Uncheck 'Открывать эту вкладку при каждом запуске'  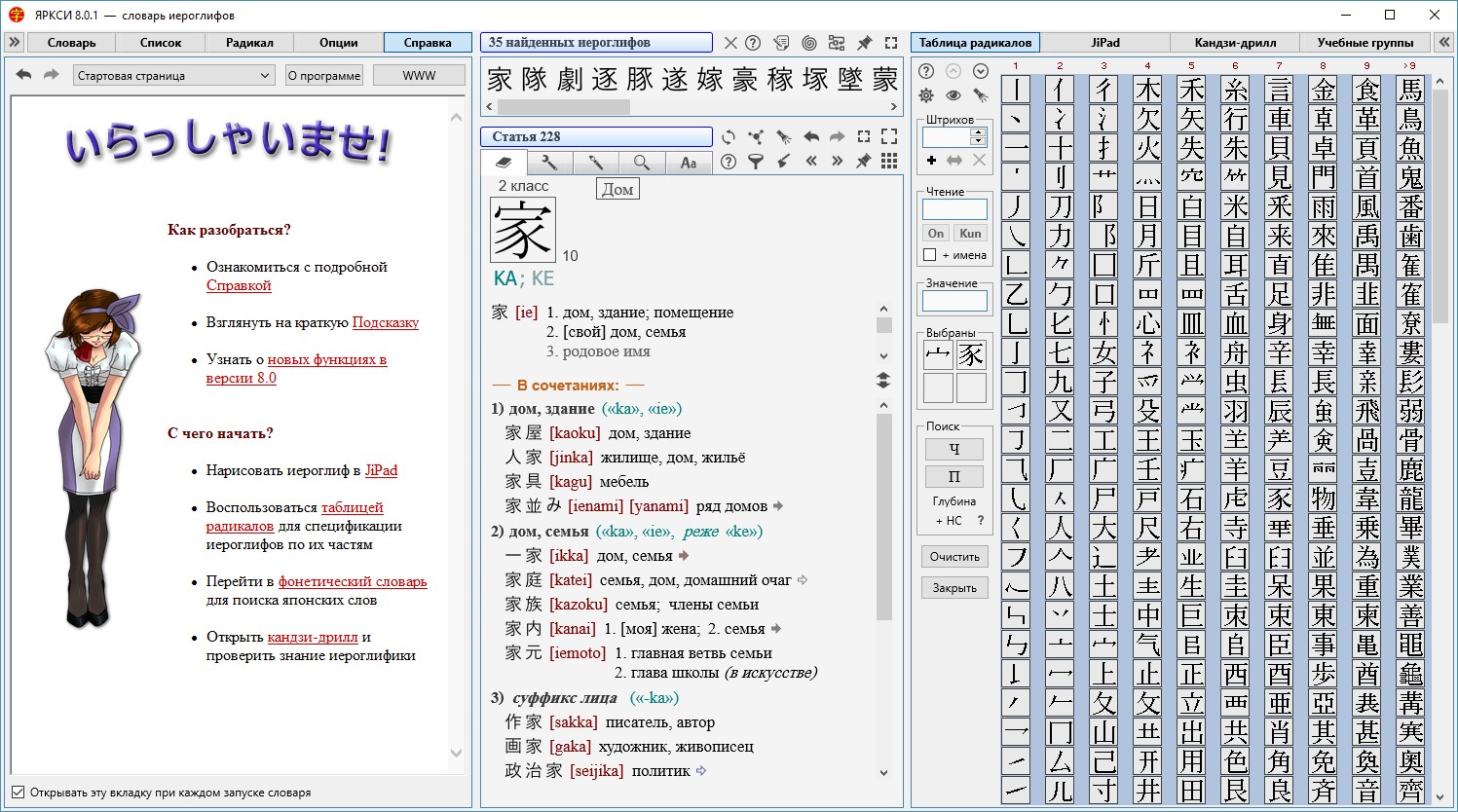[18, 793]
